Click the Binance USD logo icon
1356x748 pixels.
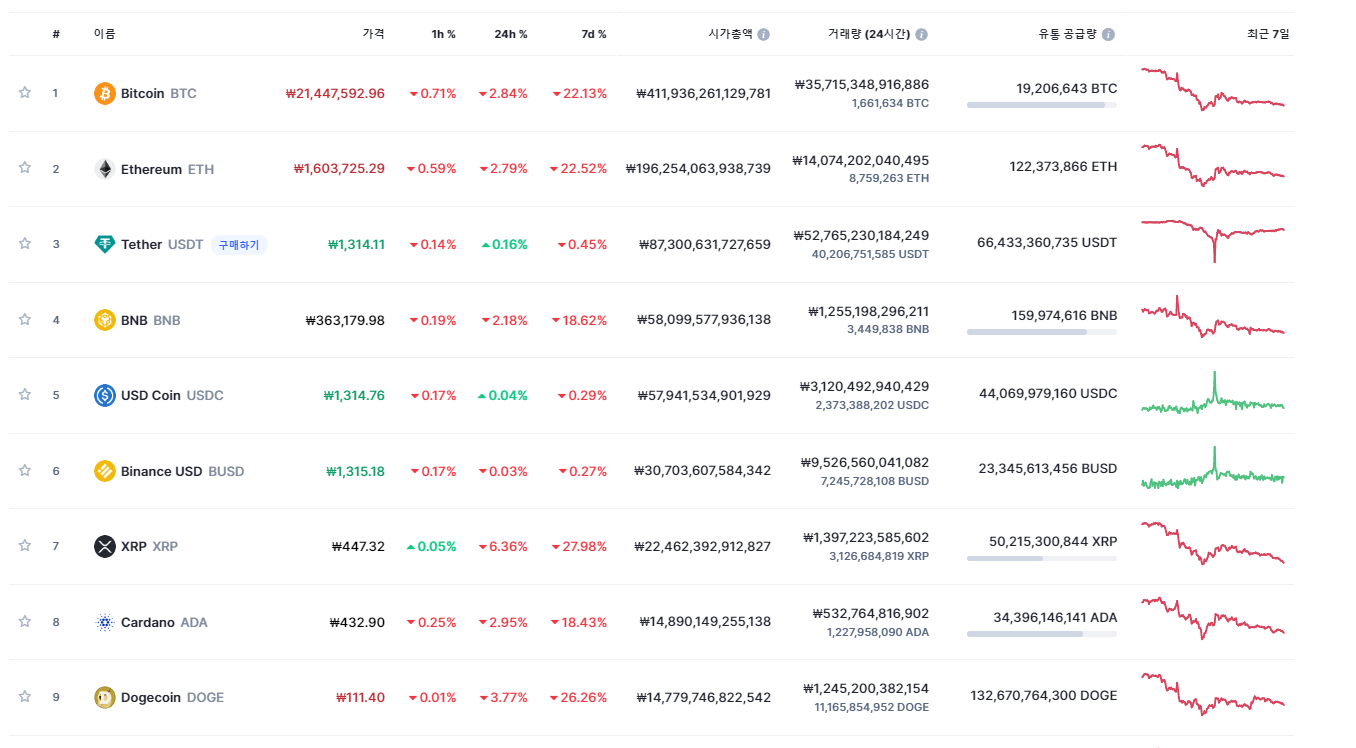105,471
